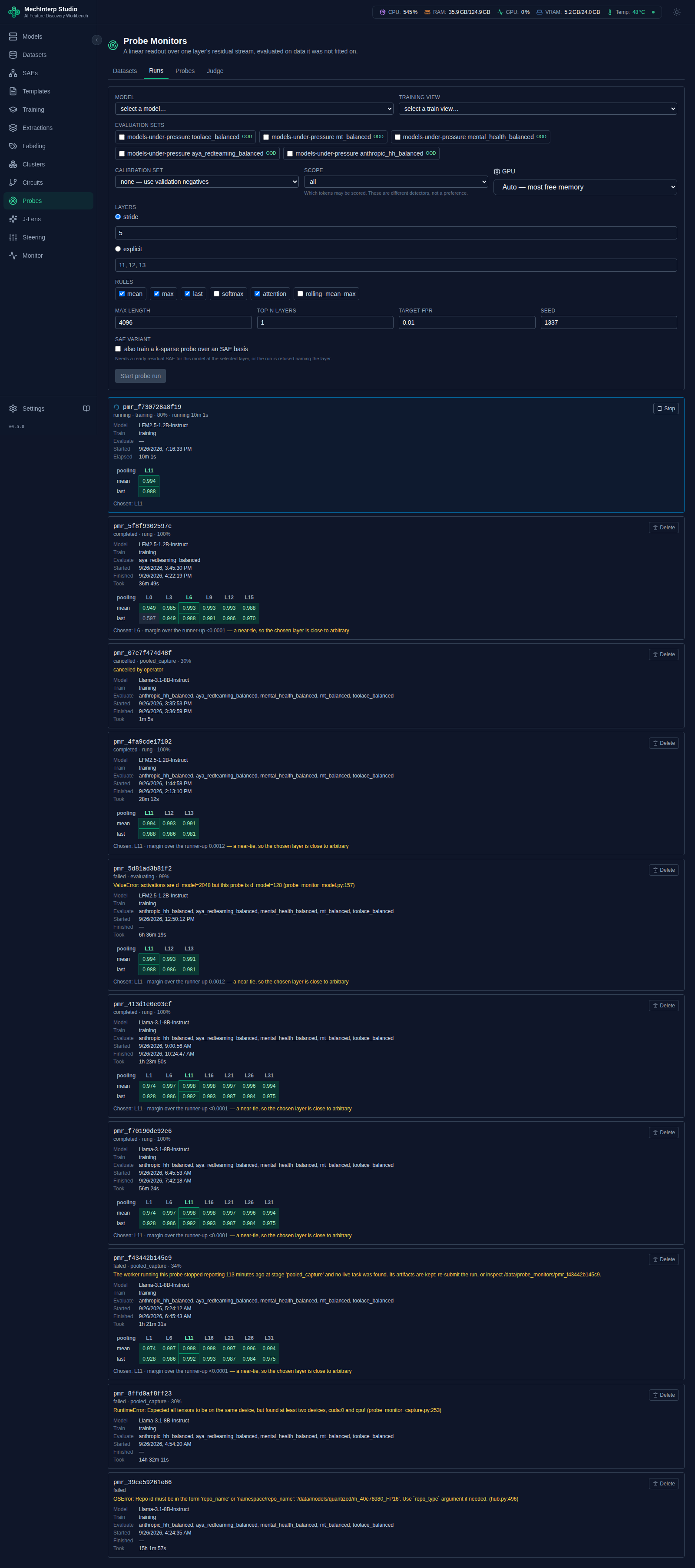Click the stride value input field
This screenshot has width=695, height=1568.
click(x=396, y=233)
